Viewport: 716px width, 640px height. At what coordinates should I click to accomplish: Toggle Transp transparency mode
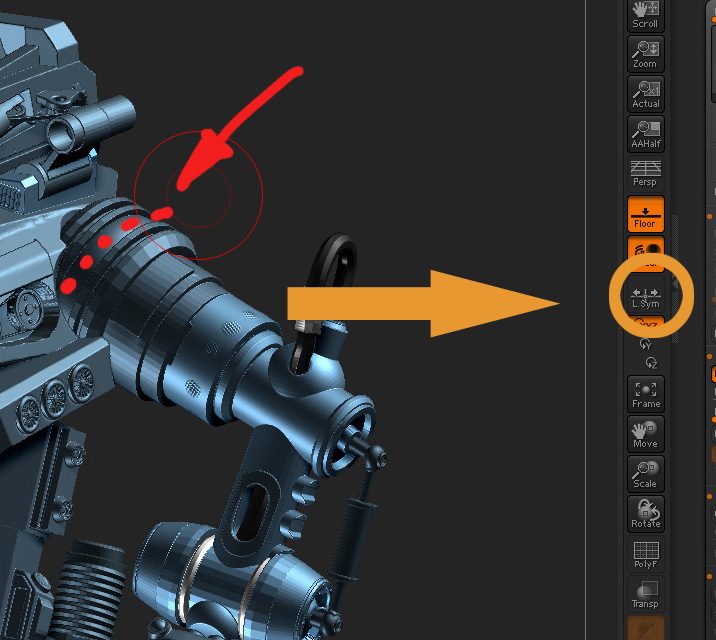[x=646, y=594]
